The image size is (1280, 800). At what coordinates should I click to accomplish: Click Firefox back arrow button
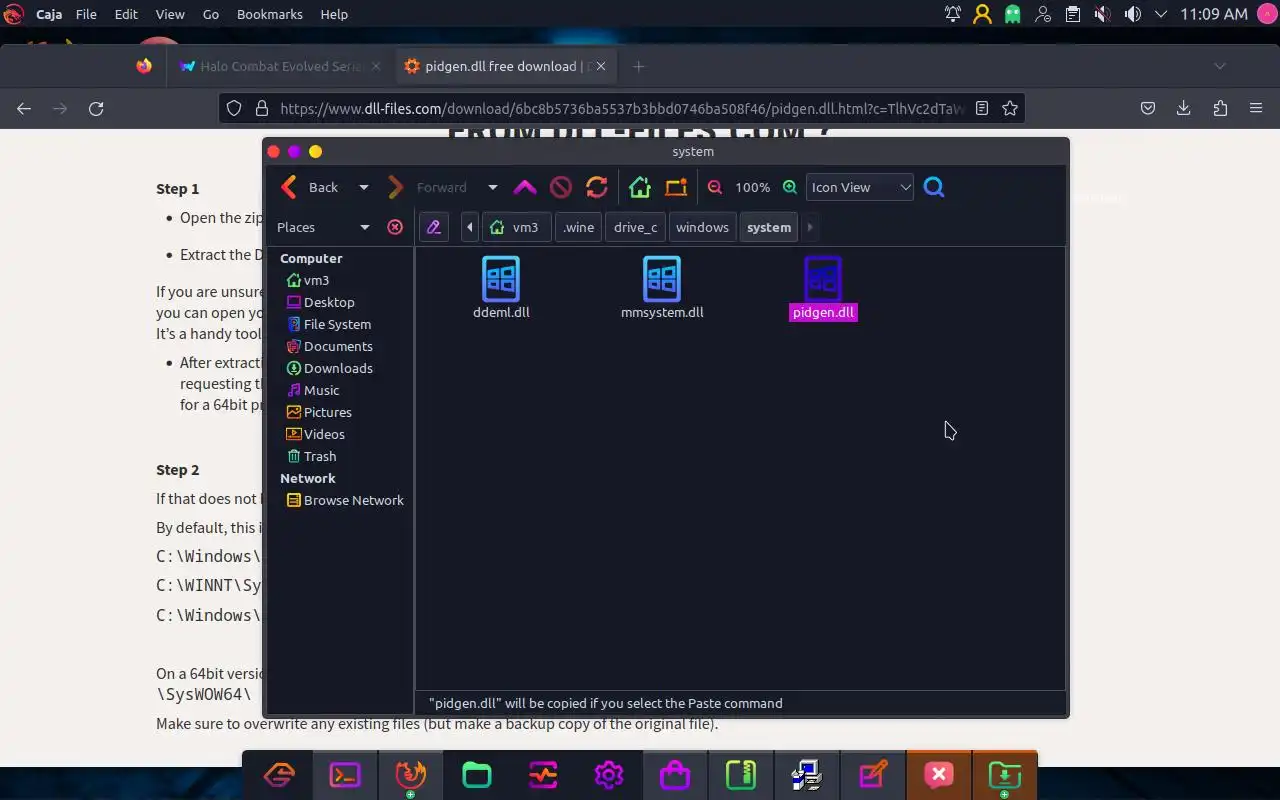pos(24,108)
